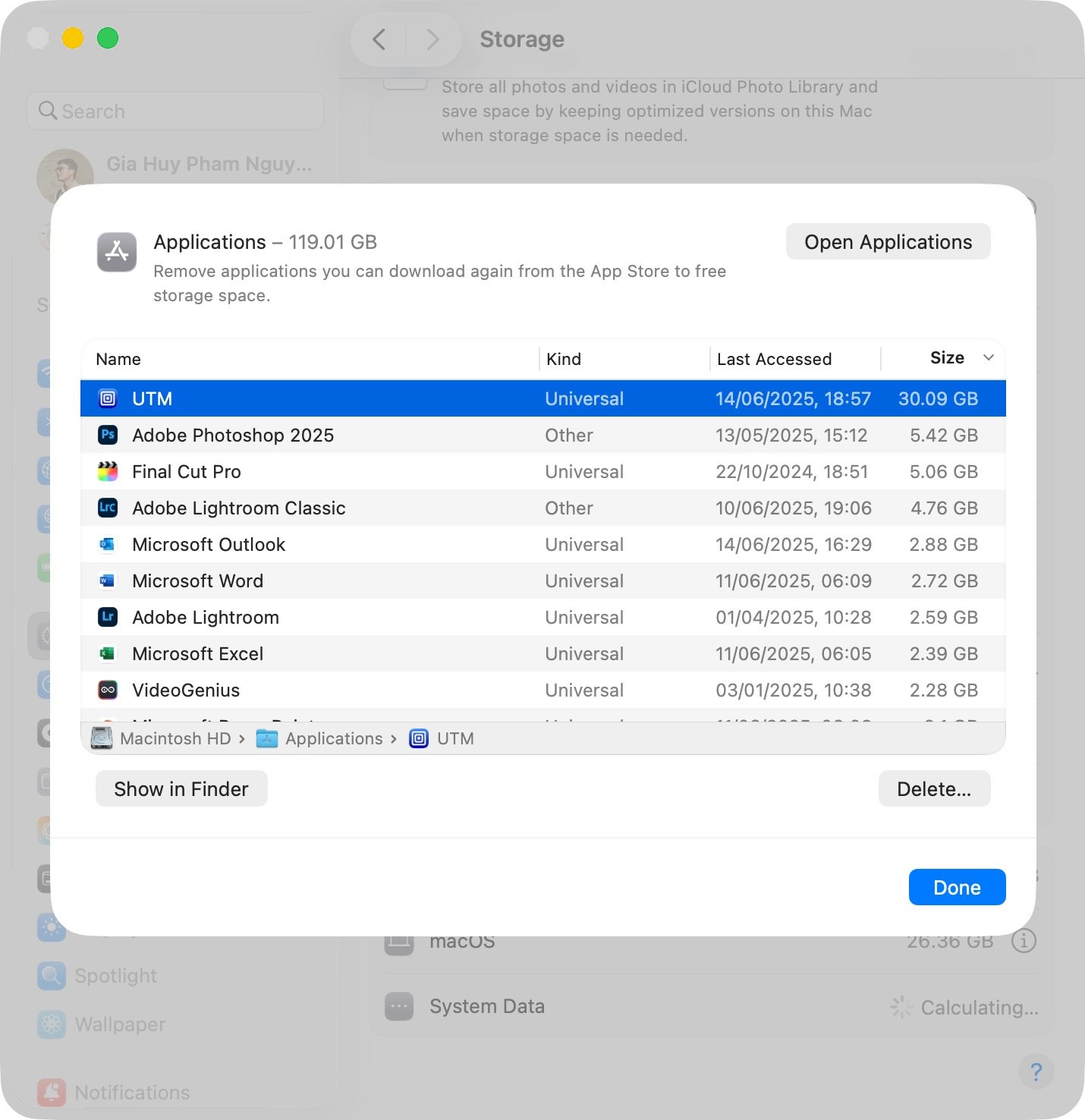Select the Adobe Photoshop 2025 row
Screen dimensions: 1085x1120
[x=543, y=435]
